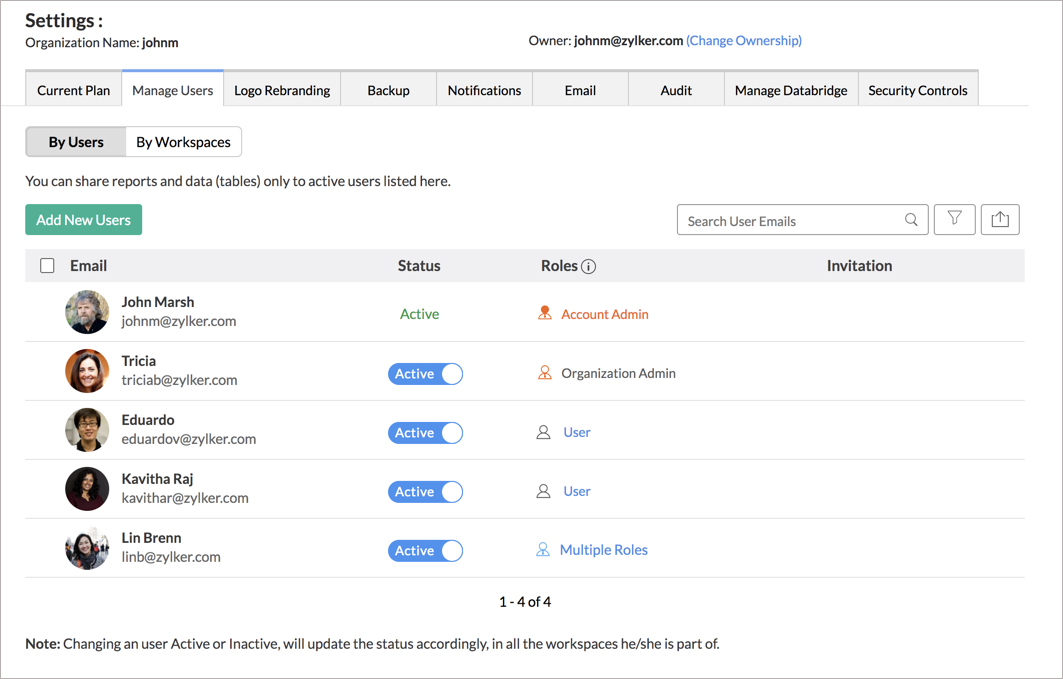Select the checkbox to select all users
Screen dimensions: 1063x679
pos(47,265)
